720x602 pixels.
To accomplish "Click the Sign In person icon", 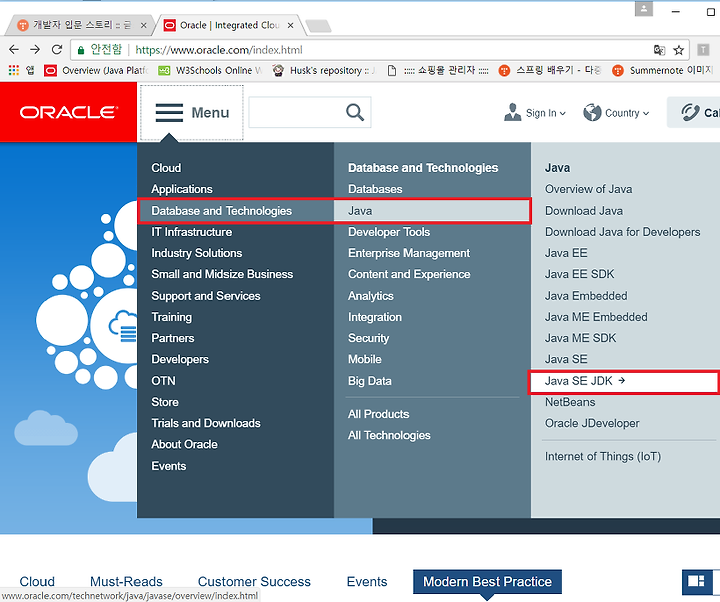I will 512,113.
